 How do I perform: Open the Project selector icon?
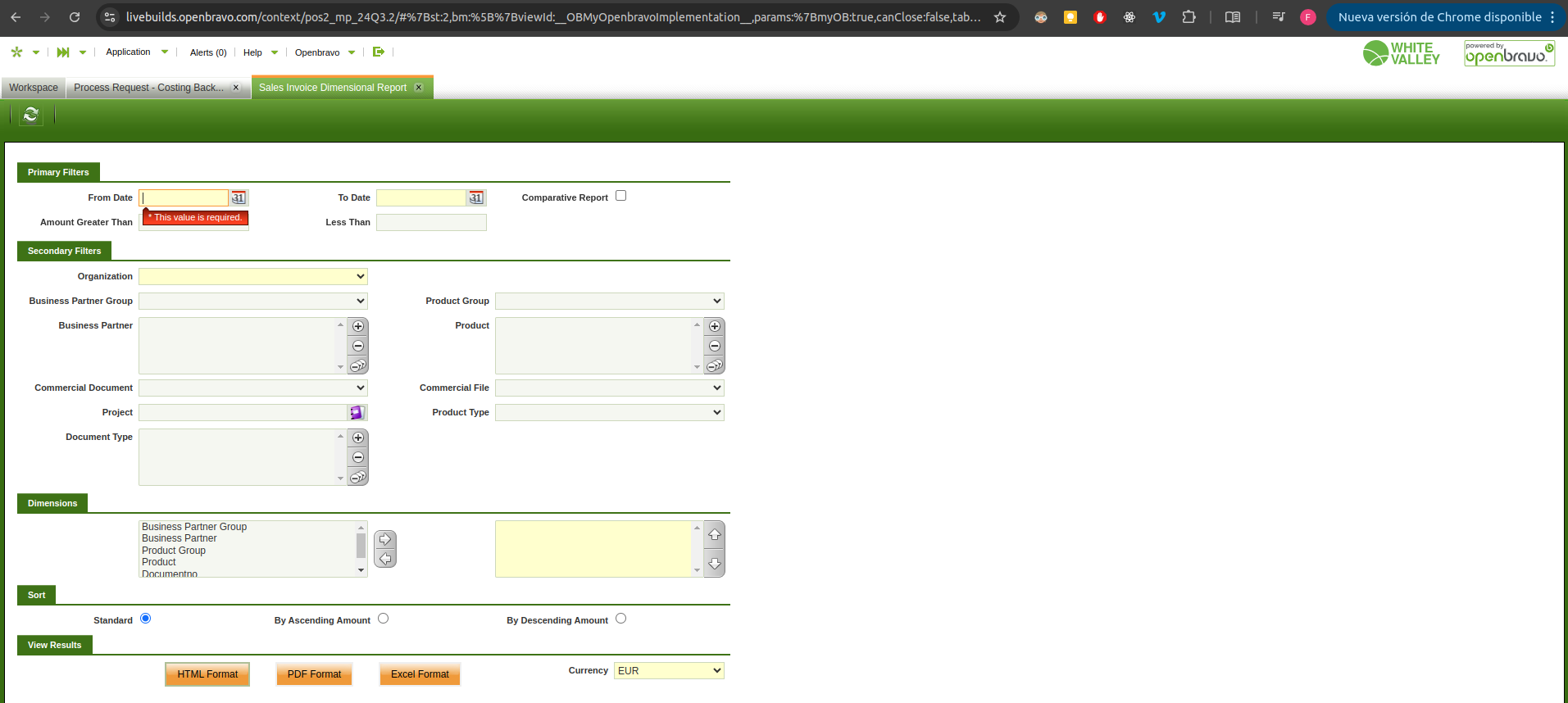[x=357, y=413]
